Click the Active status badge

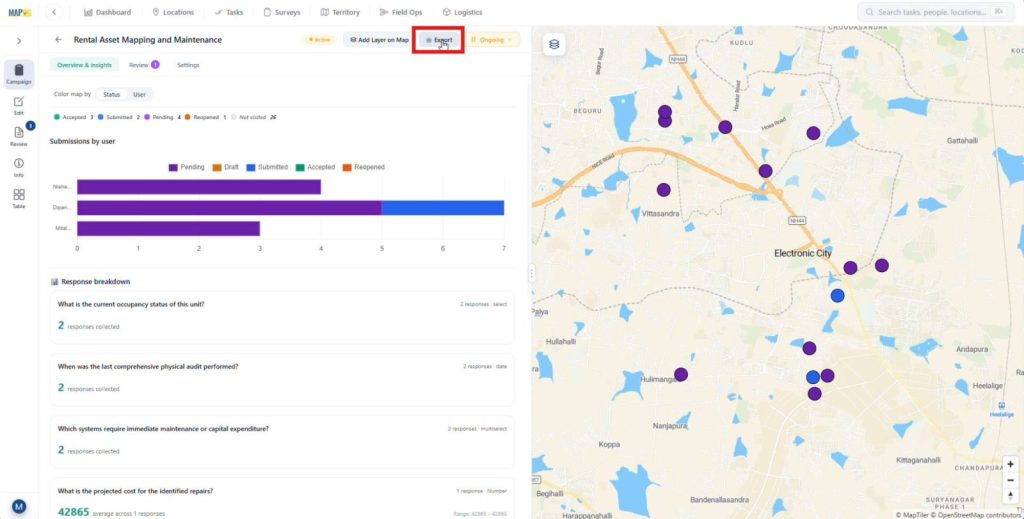tap(320, 40)
